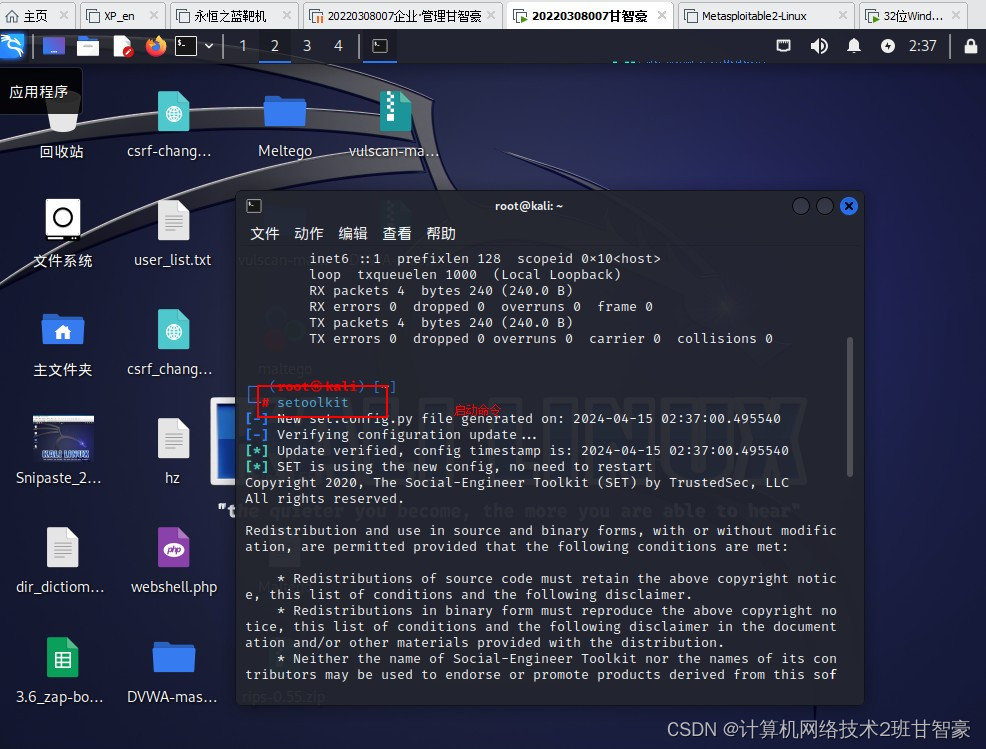Click the terminal window title bar icon

coord(254,206)
